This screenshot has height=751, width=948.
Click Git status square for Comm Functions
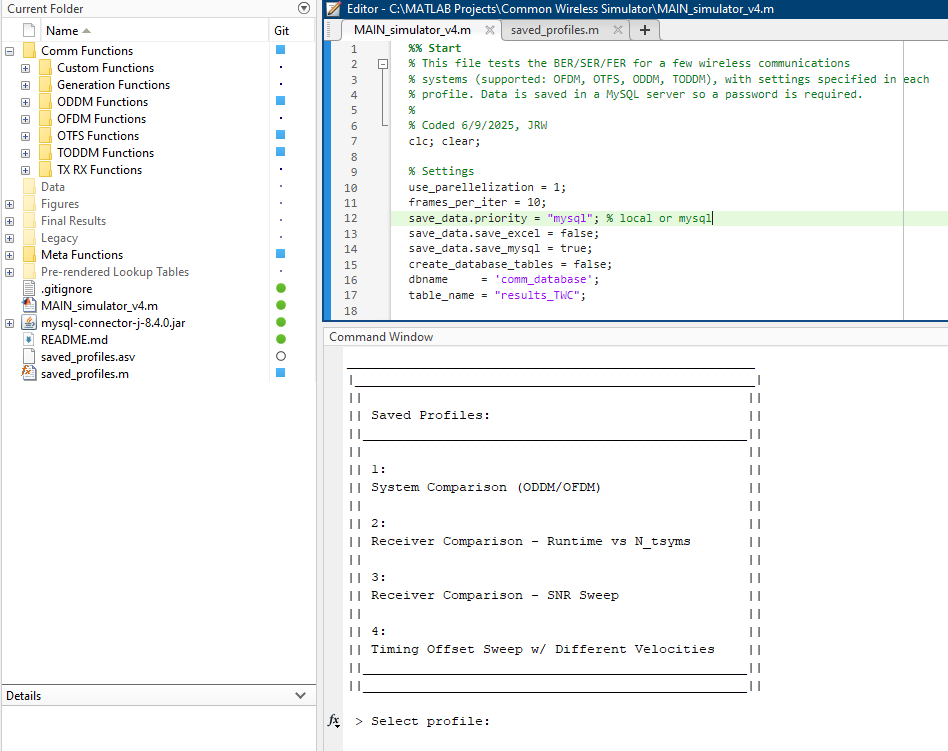pyautogui.click(x=281, y=50)
